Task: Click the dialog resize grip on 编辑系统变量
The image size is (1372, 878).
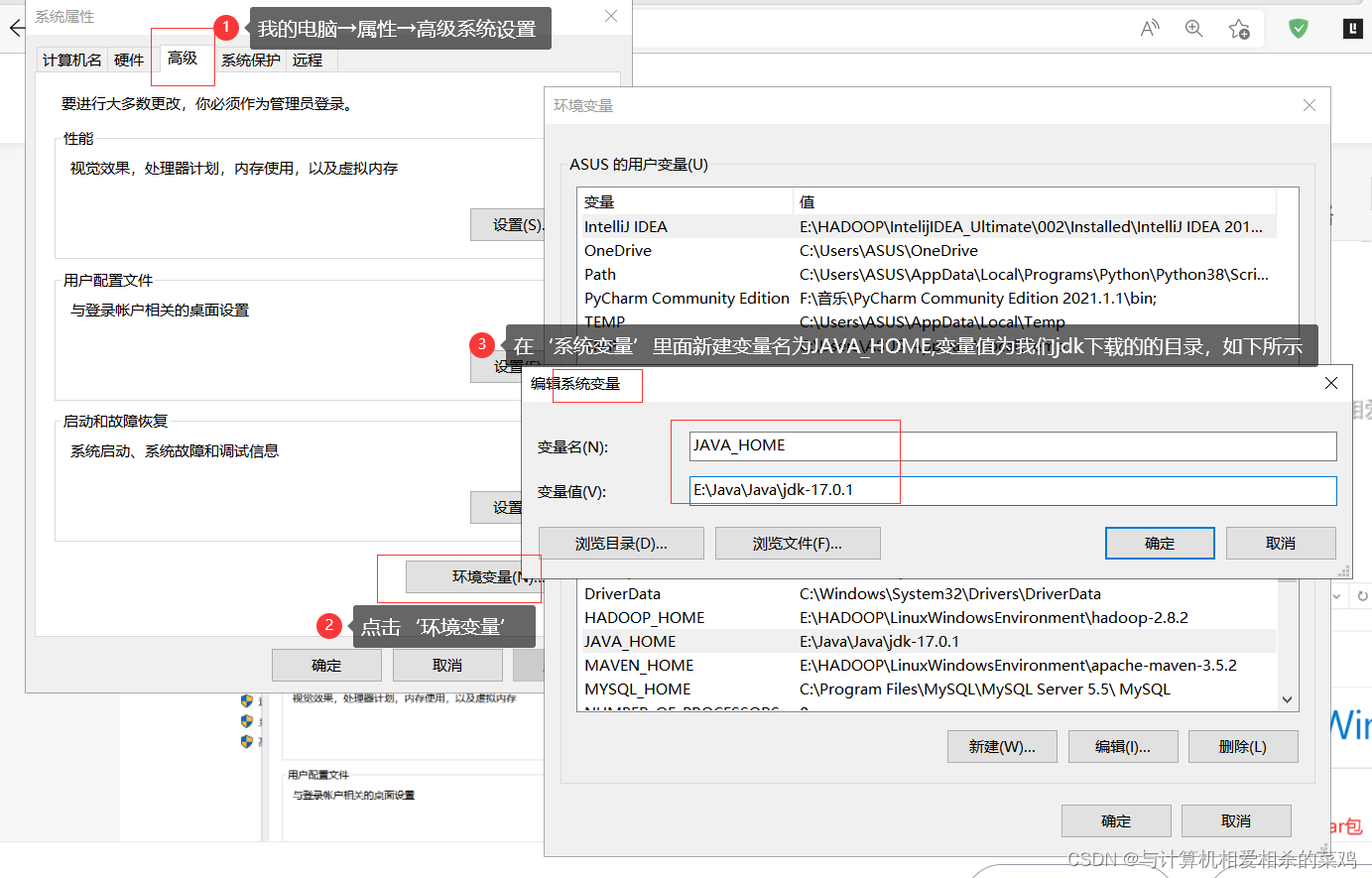Action: (x=1343, y=570)
